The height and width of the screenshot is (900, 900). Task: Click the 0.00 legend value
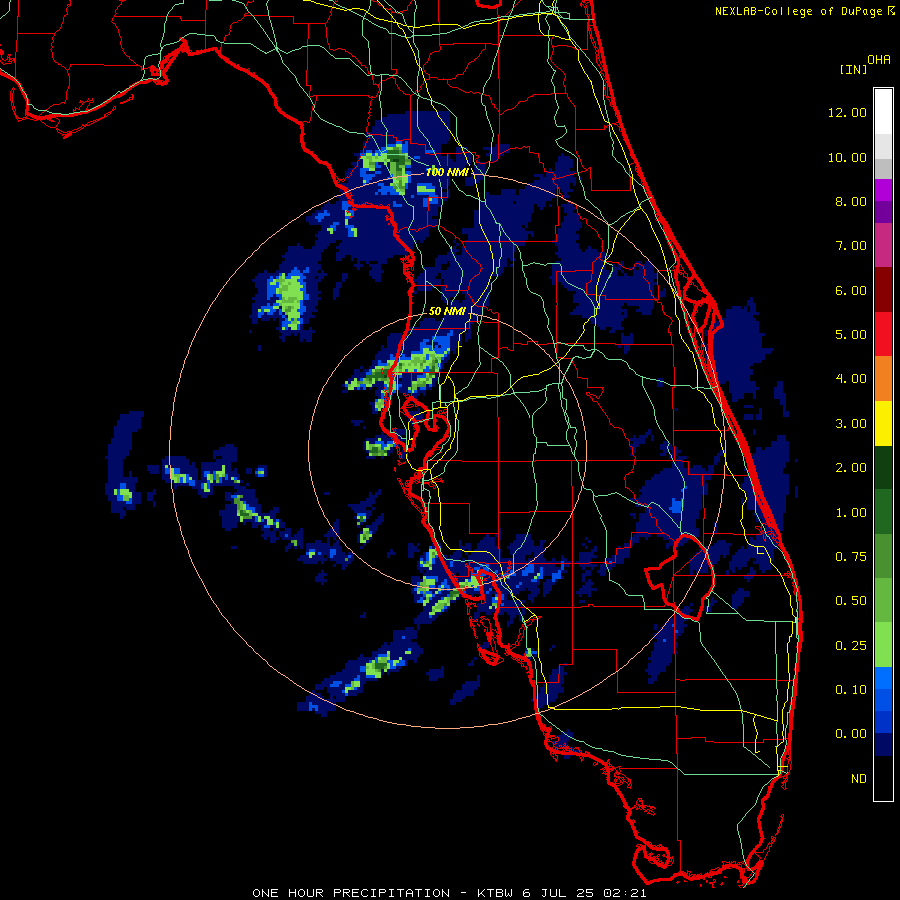pos(851,734)
